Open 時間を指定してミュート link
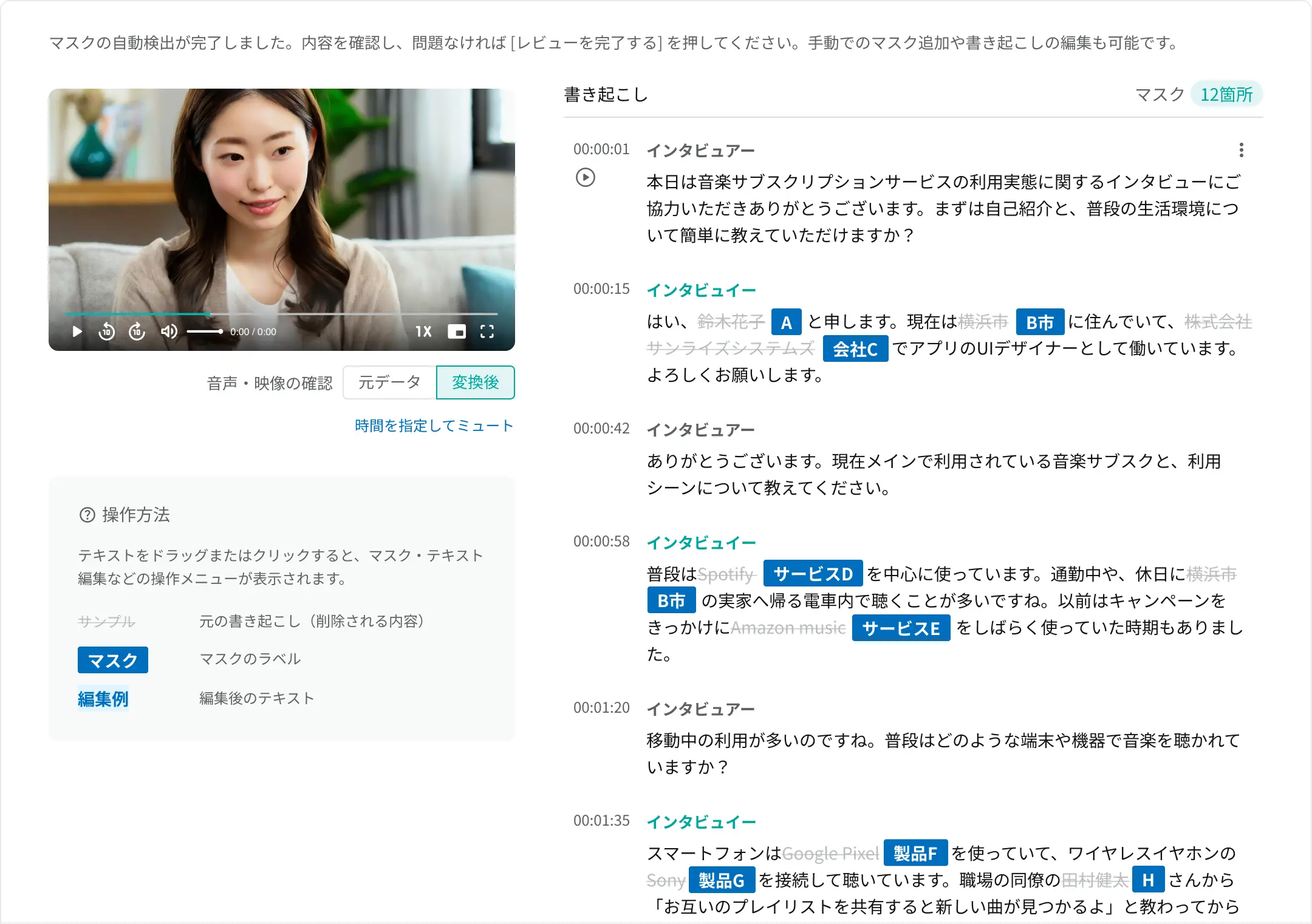The height and width of the screenshot is (924, 1312). [x=434, y=426]
